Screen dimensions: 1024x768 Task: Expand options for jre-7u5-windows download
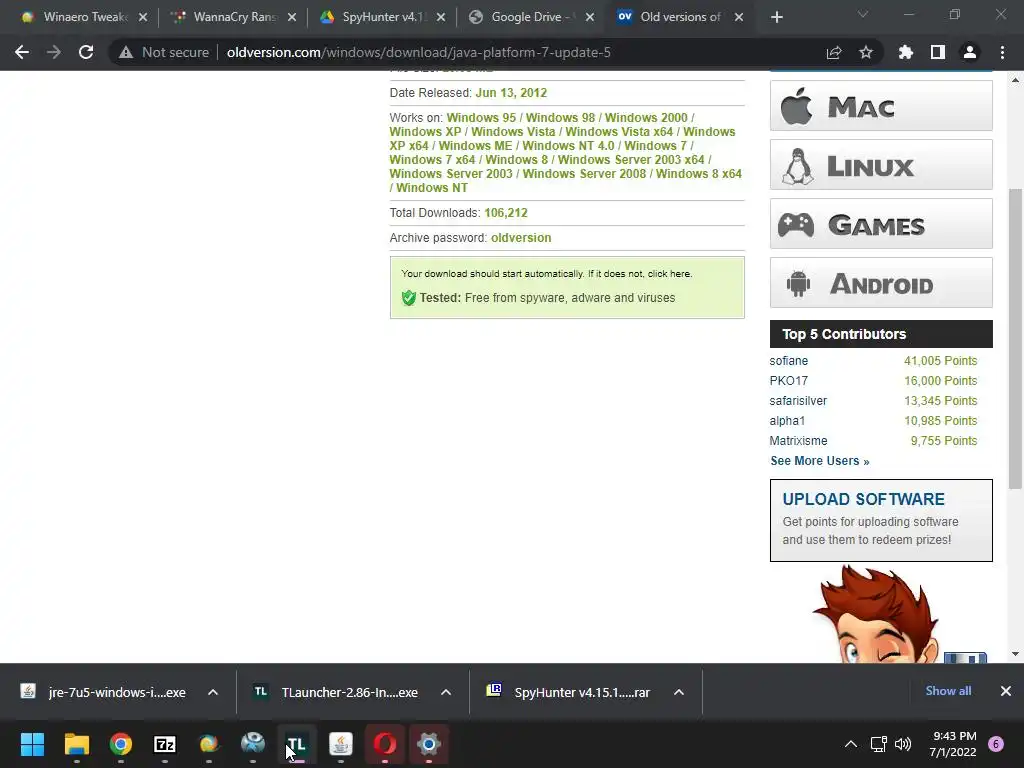click(213, 692)
